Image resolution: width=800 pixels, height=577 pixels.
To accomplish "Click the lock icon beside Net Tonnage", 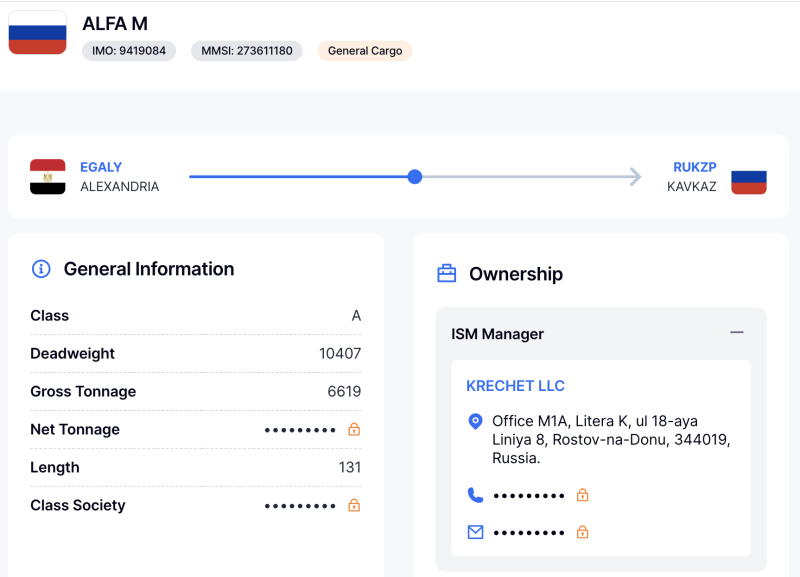I will [354, 430].
